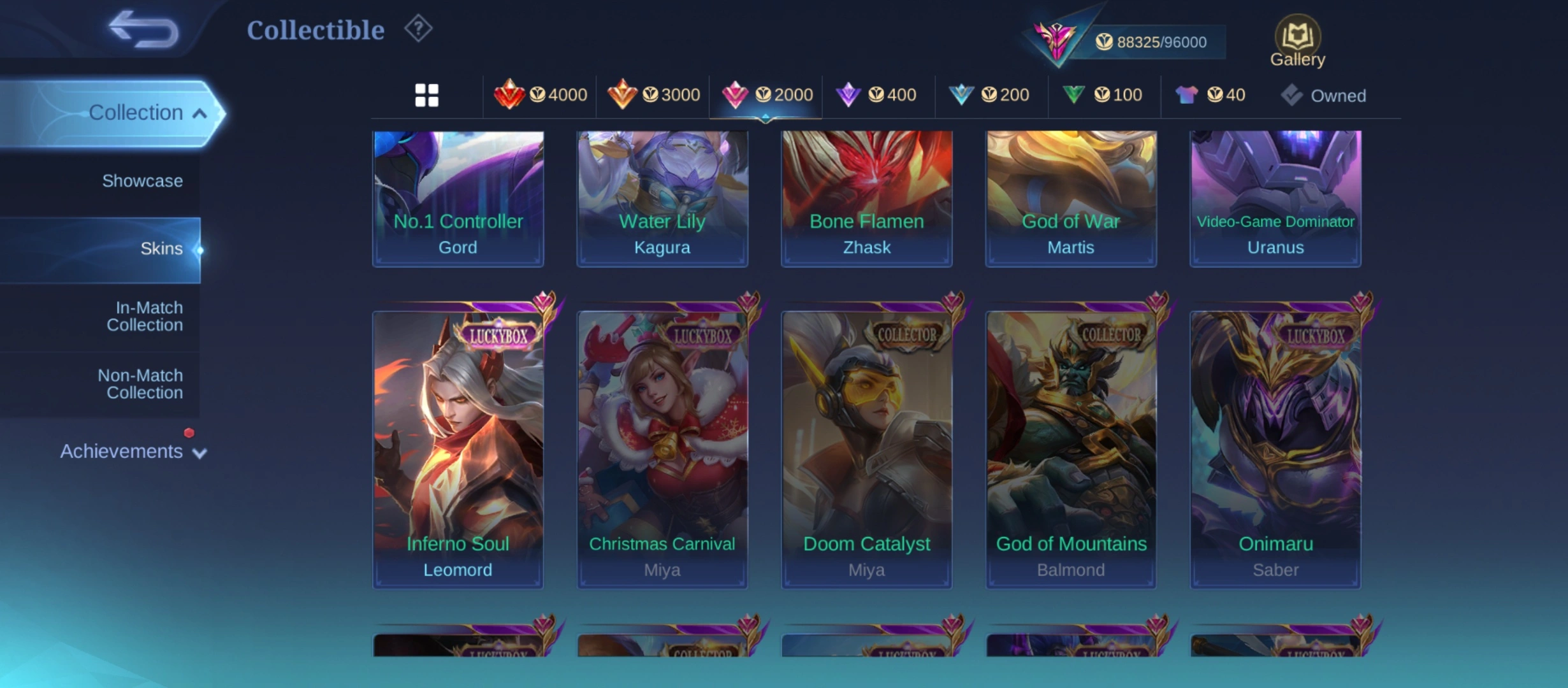Select the Doom Catalyst Miya skin card

(x=866, y=449)
